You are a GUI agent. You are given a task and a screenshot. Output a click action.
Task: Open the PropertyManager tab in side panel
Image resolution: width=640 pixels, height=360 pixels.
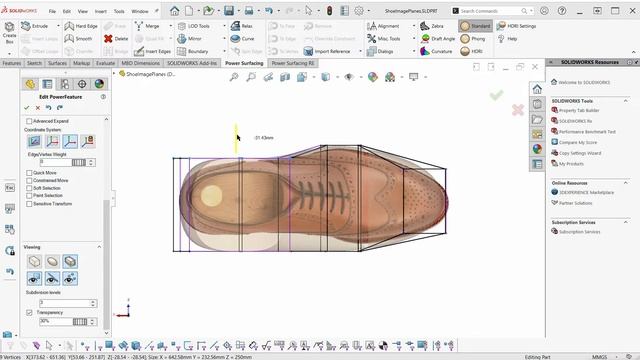[x=47, y=84]
